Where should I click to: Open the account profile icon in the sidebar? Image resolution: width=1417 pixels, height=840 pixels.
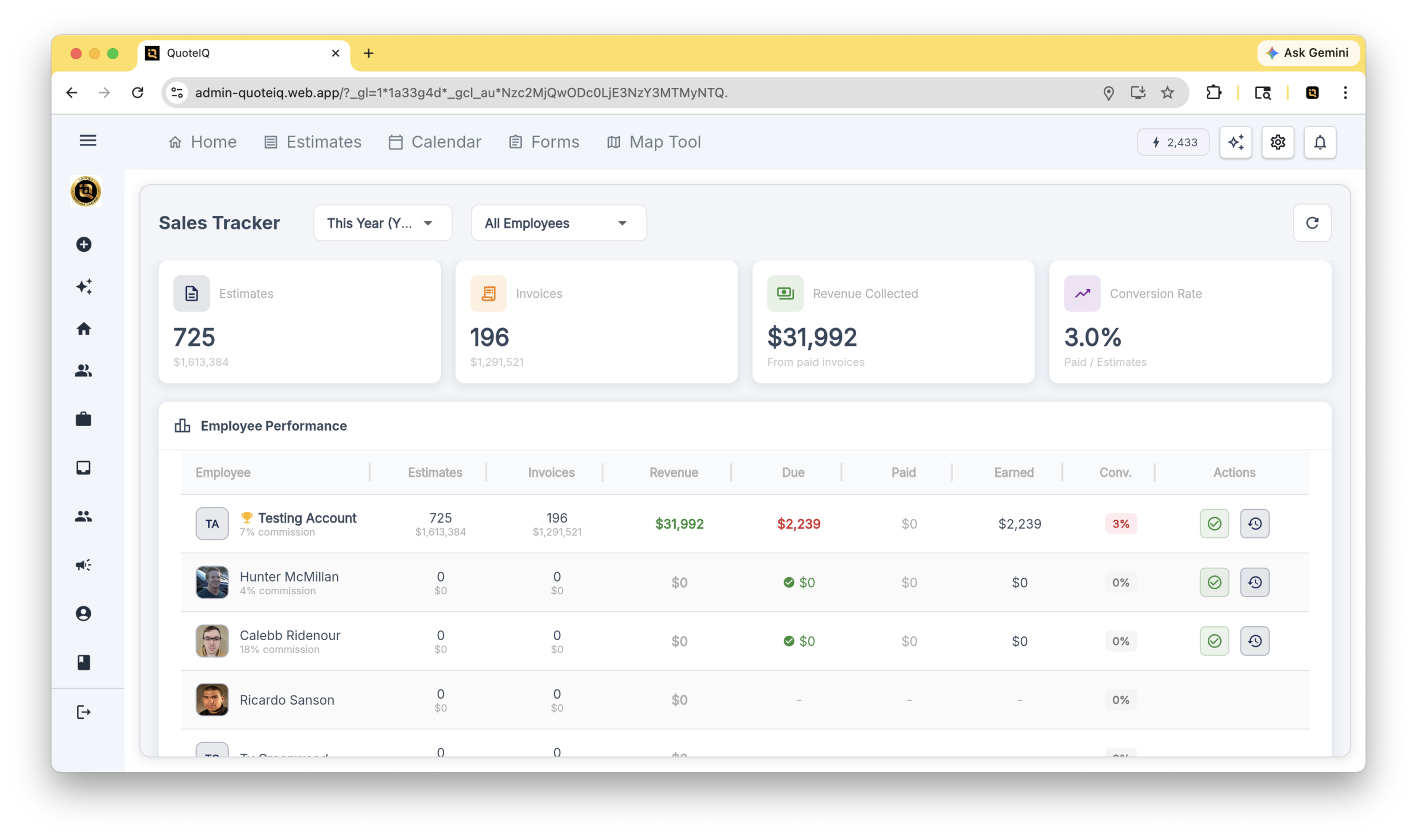pos(84,614)
